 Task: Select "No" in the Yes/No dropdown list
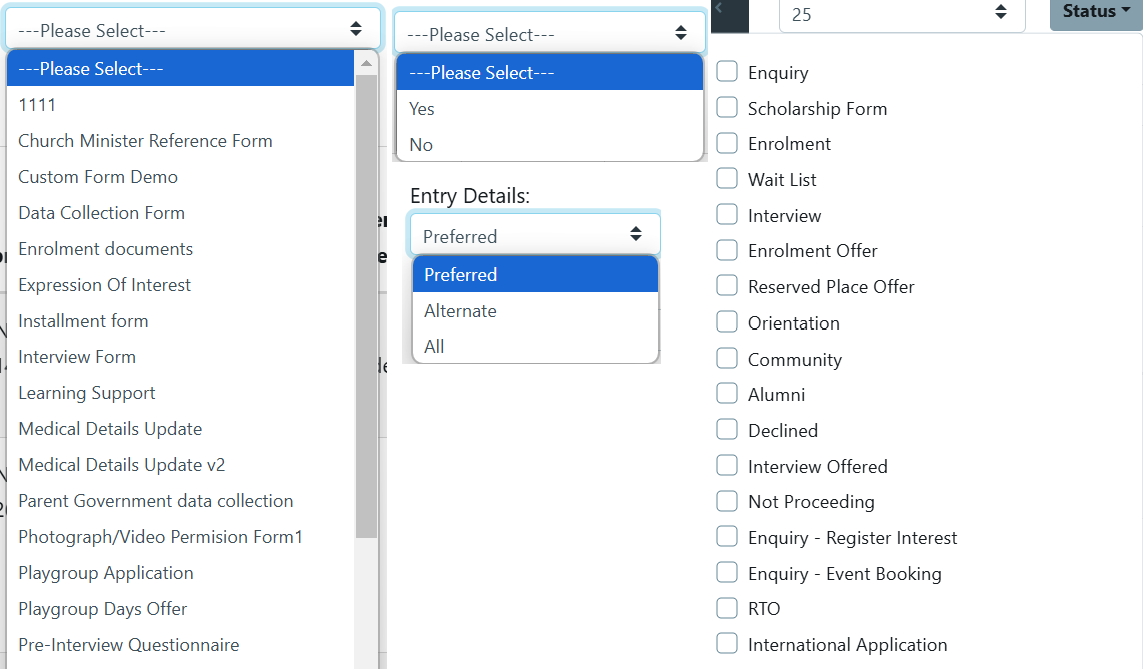420,144
